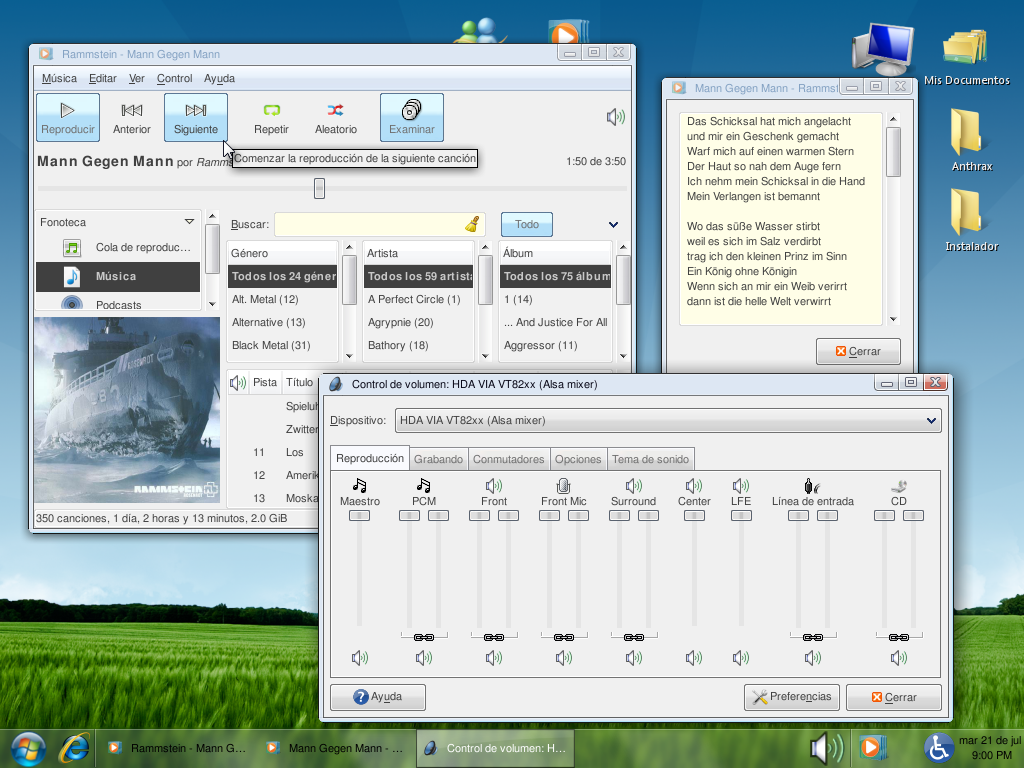Mute the LFE channel

tap(741, 658)
